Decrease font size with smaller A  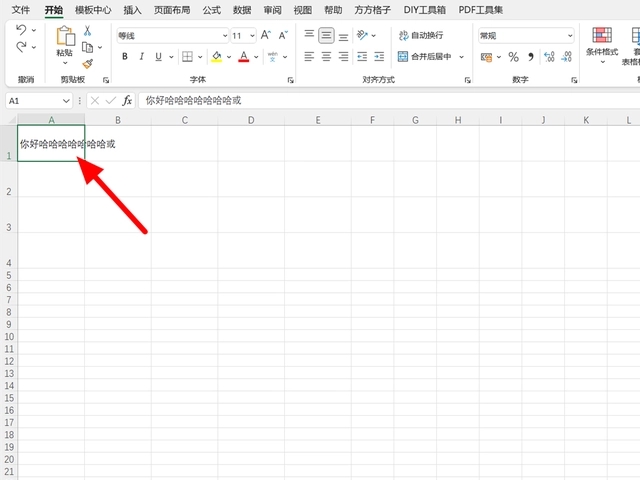coord(283,35)
